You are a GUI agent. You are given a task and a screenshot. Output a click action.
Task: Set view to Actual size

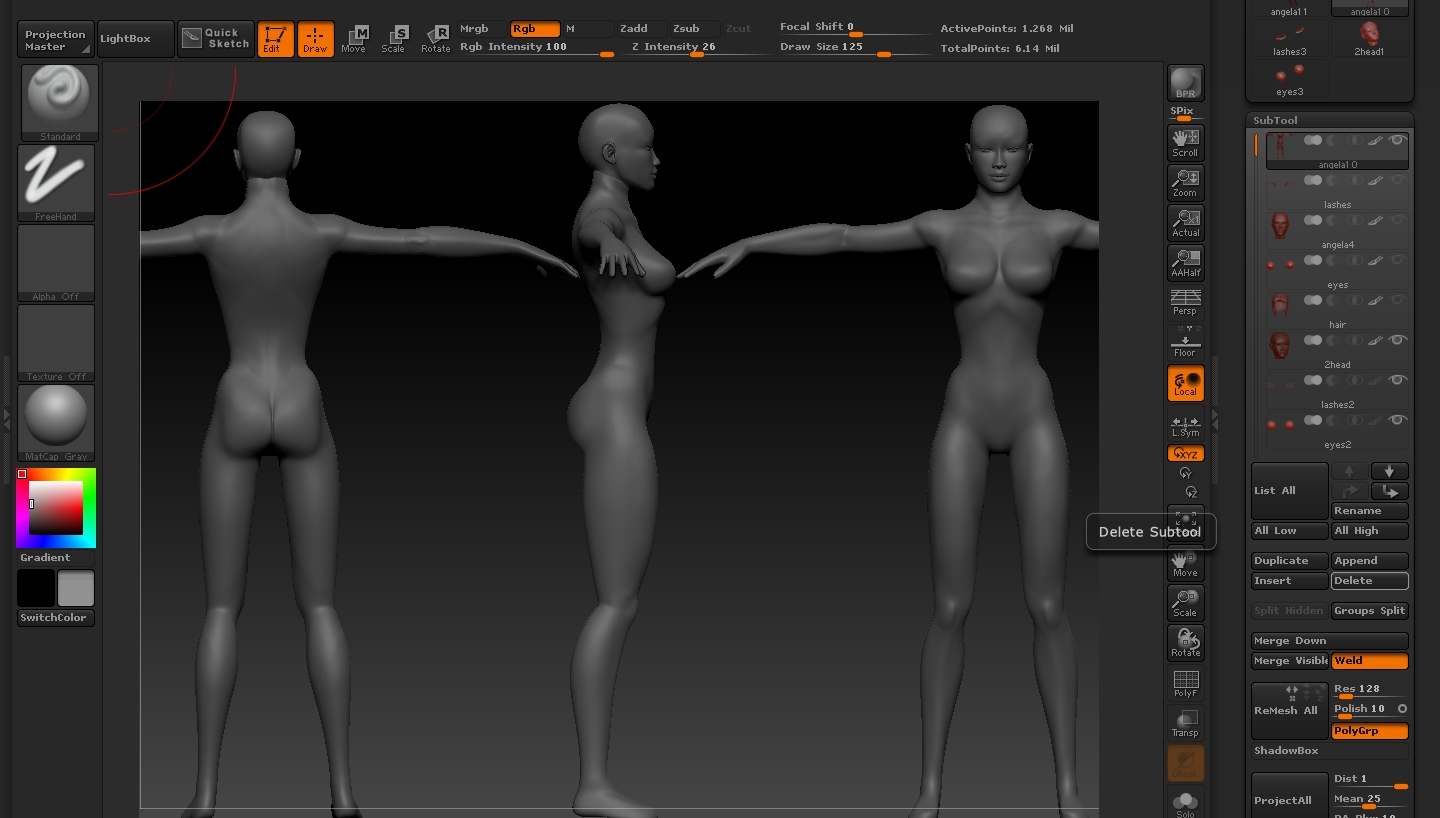pos(1185,223)
